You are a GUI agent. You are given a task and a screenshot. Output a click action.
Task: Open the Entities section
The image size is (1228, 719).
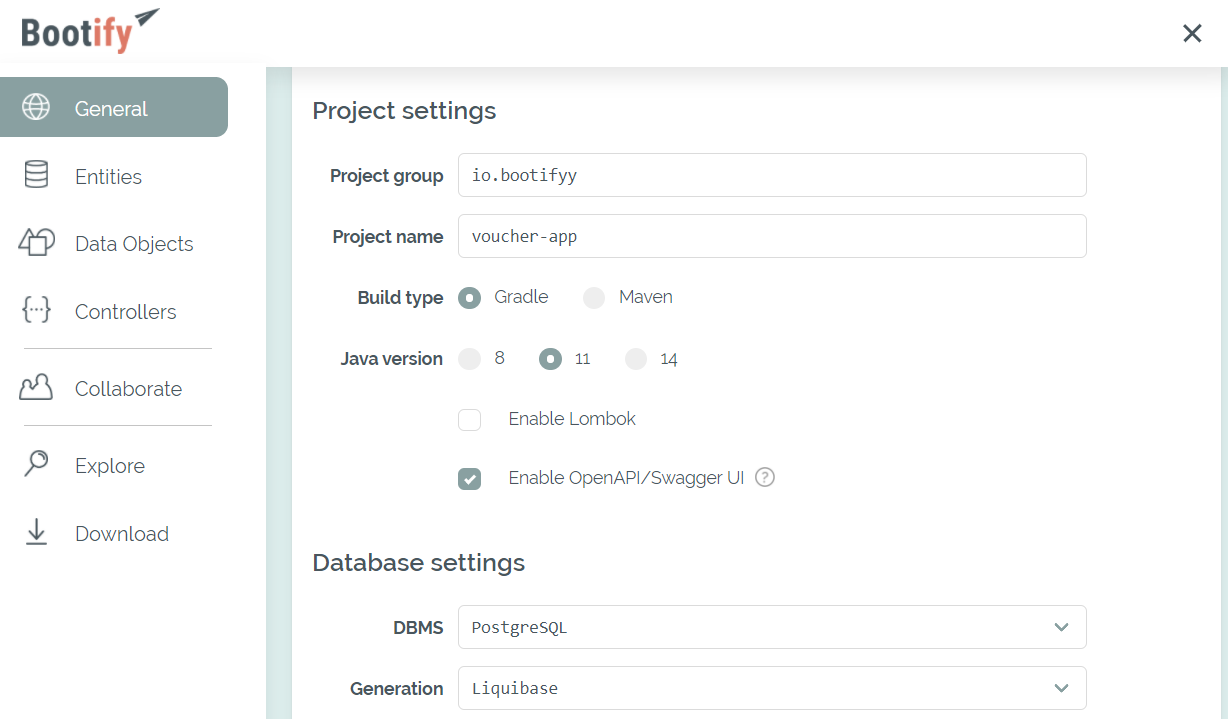point(108,177)
